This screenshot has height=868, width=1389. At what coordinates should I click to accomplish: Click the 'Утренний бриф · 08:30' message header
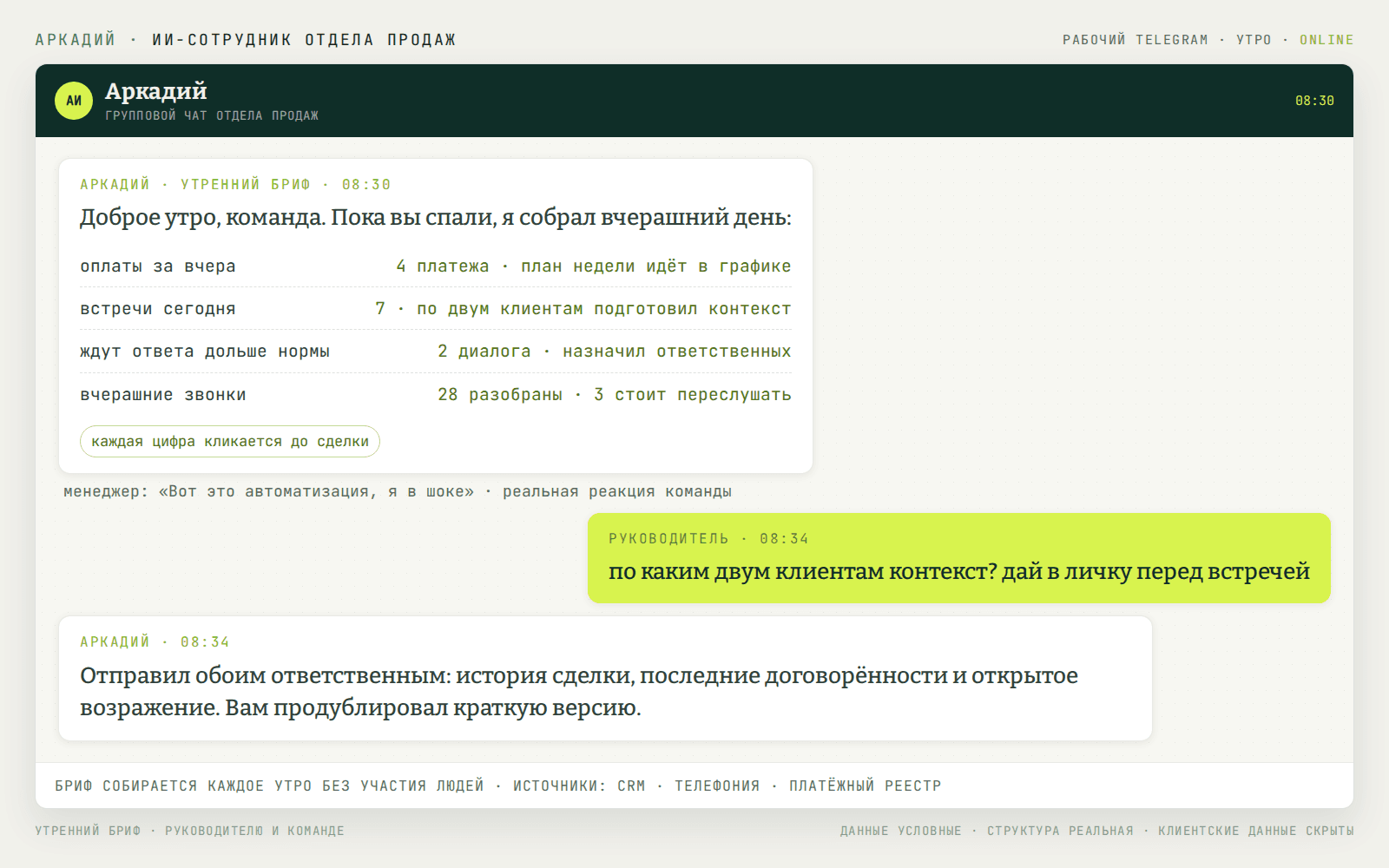(x=235, y=184)
